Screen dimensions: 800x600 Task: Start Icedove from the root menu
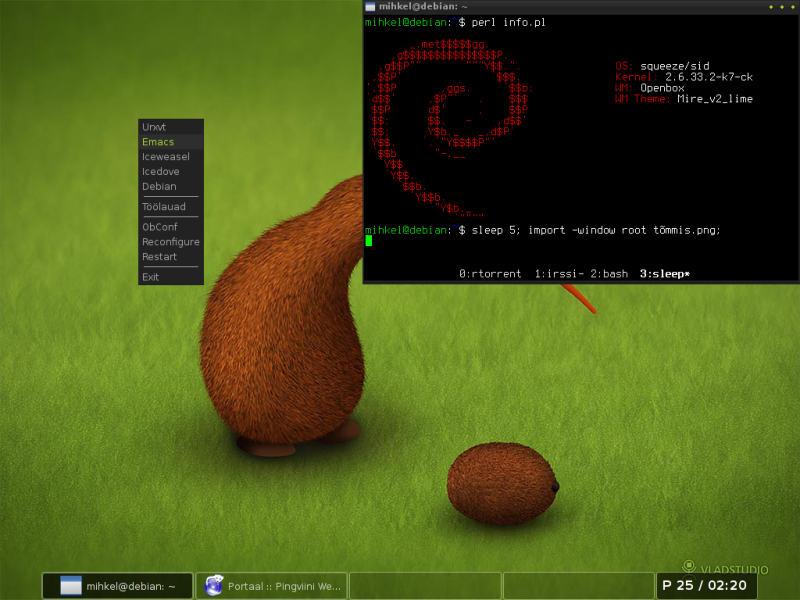coord(171,171)
